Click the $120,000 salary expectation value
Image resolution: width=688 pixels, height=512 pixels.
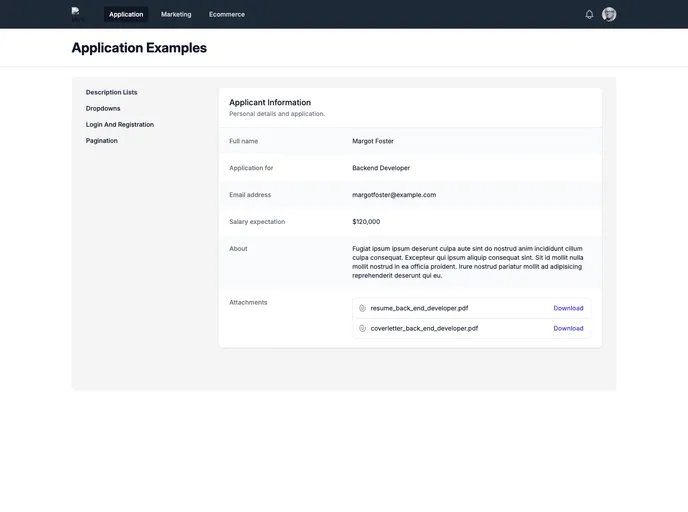pyautogui.click(x=366, y=221)
